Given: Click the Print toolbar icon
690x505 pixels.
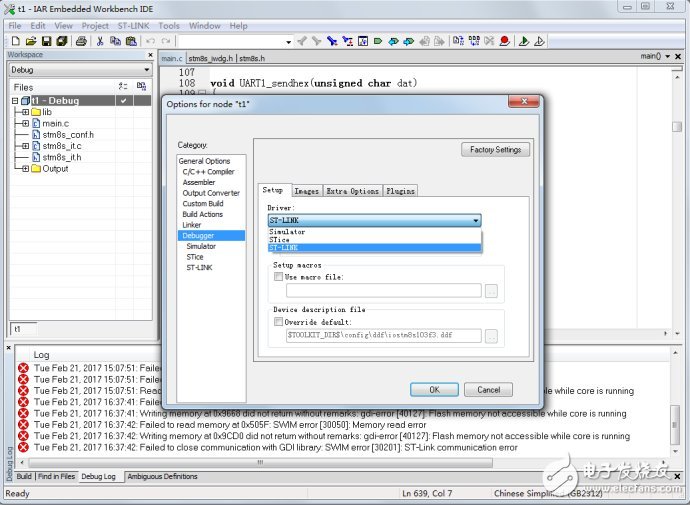Looking at the screenshot, I should (81, 41).
